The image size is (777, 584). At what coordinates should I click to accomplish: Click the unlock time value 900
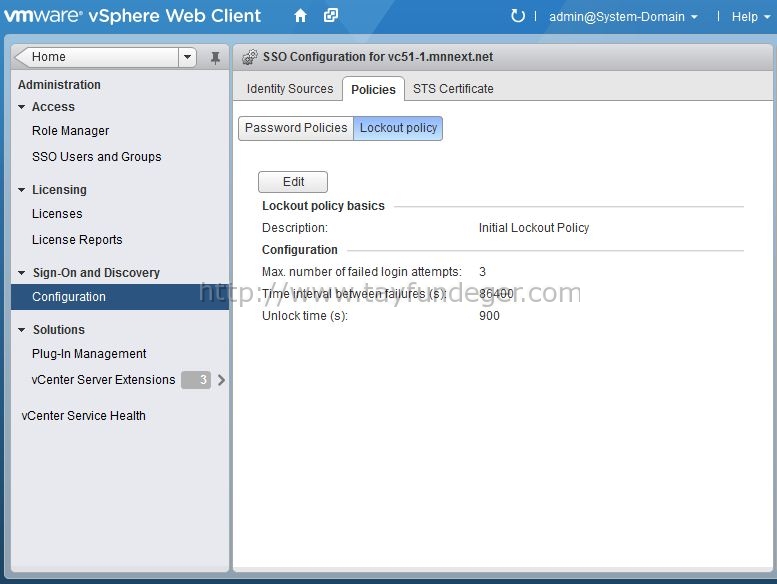[489, 316]
